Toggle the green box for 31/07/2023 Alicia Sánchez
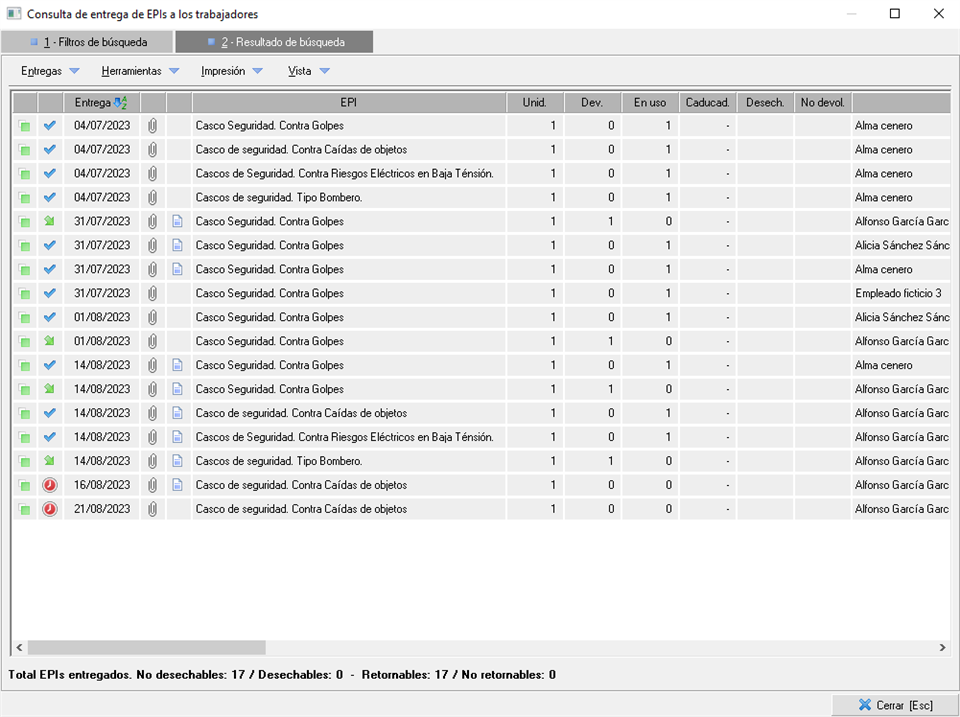The image size is (960, 717). 25,246
